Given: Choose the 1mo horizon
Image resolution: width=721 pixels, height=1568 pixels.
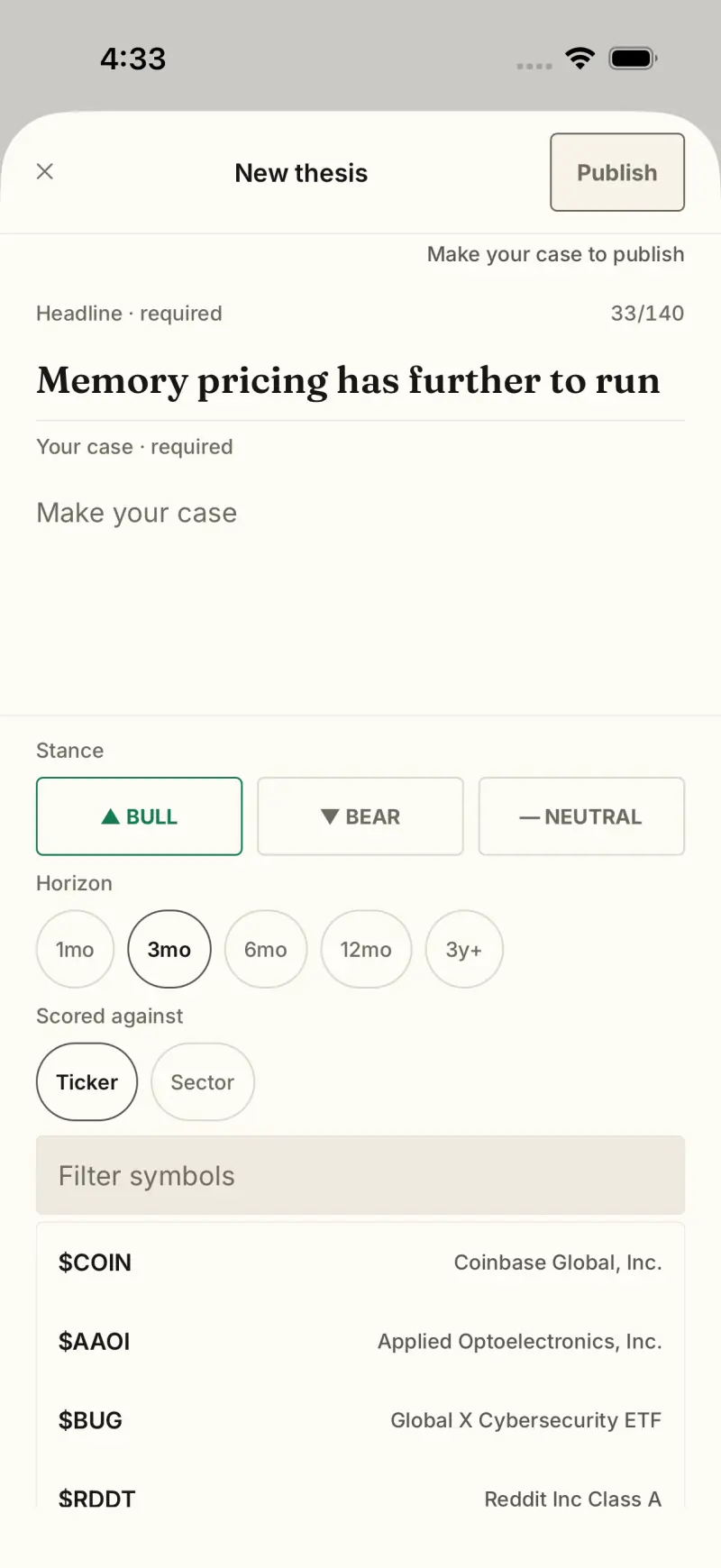Looking at the screenshot, I should (x=75, y=949).
